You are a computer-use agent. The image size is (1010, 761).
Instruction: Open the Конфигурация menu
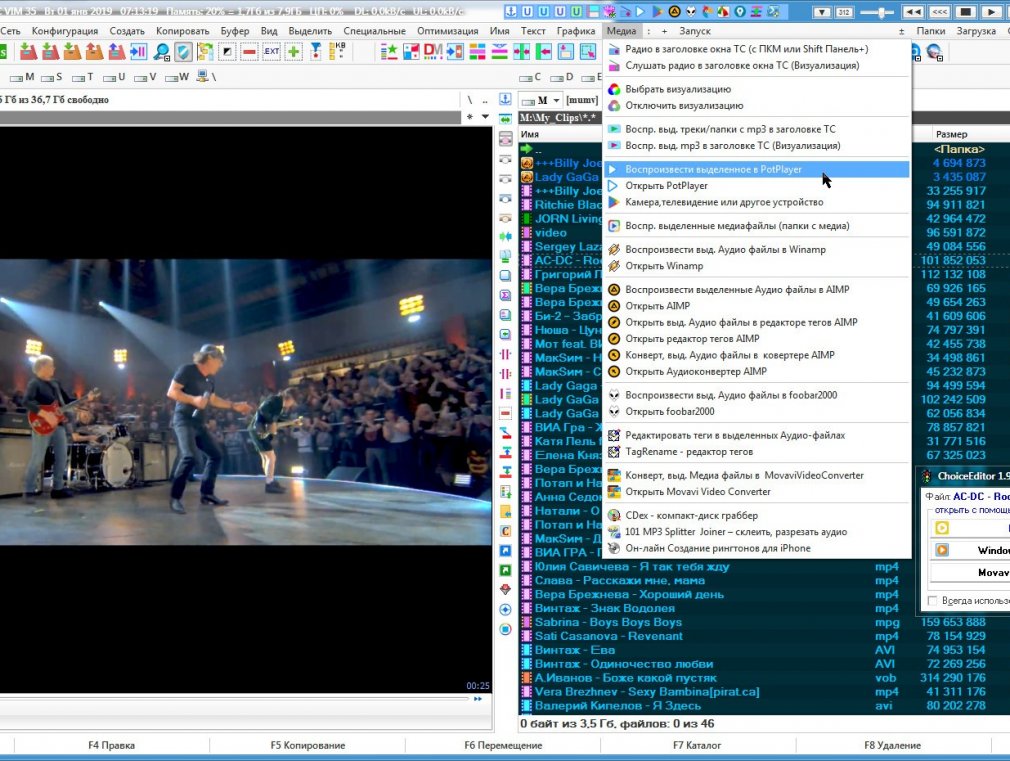tap(65, 31)
